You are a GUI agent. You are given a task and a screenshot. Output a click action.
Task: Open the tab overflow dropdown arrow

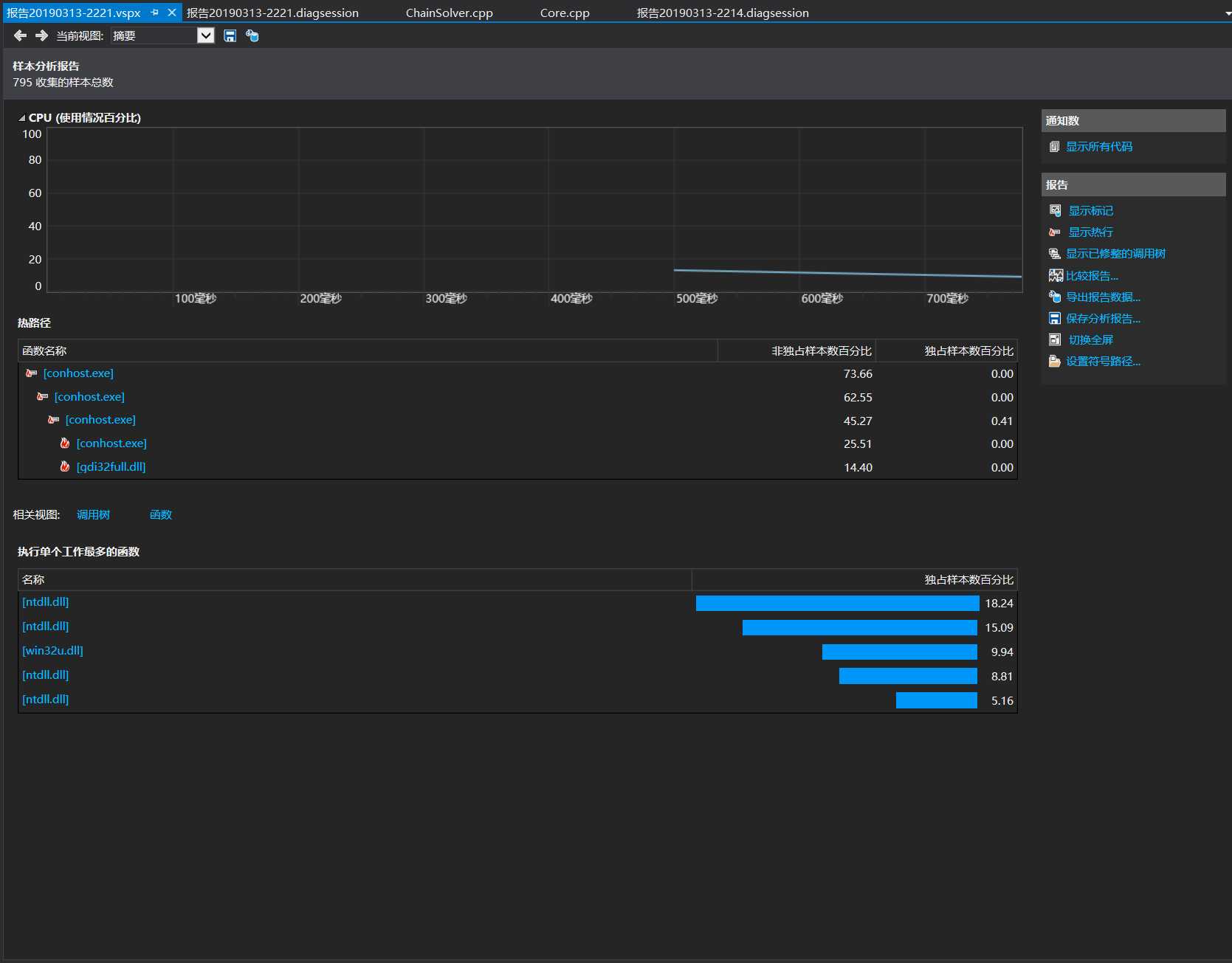(1227, 13)
